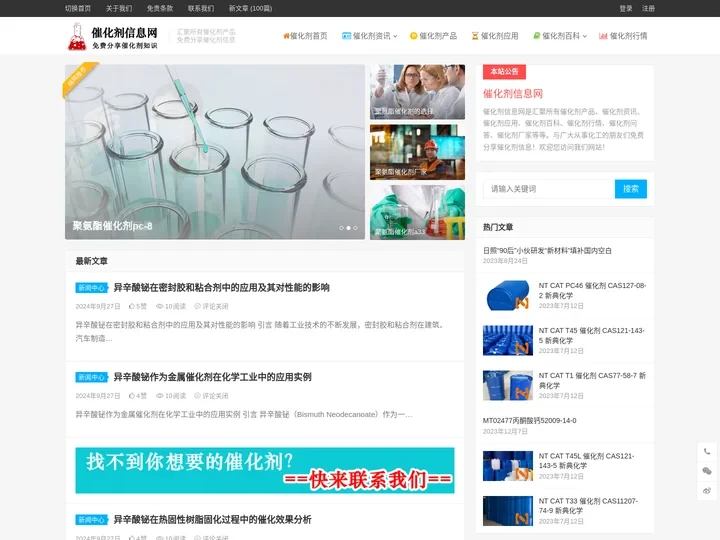The width and height of the screenshot is (720, 540).
Task: Open NT CAT T45L 催化剂 title
Action: [x=586, y=461]
